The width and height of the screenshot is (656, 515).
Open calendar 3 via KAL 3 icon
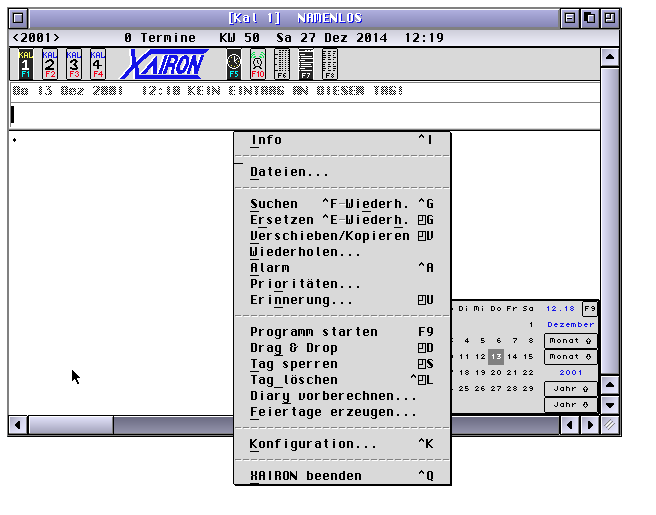pyautogui.click(x=74, y=64)
